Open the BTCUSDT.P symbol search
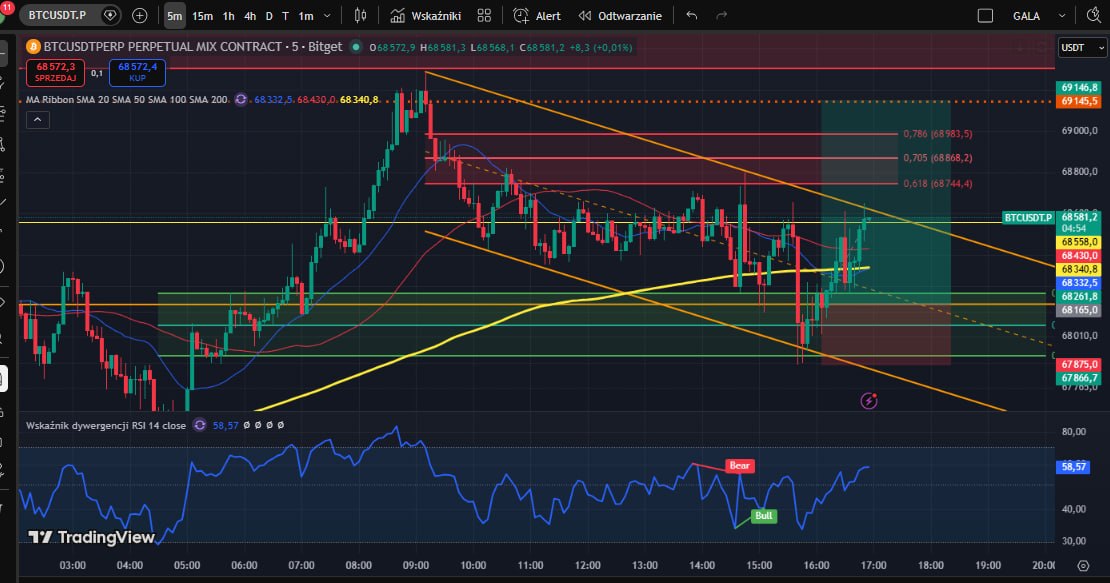The width and height of the screenshot is (1110, 583). click(57, 15)
